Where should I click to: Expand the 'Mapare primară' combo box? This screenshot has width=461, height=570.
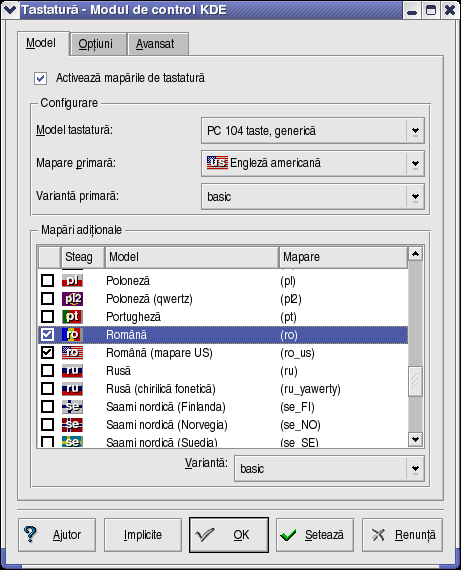point(313,163)
